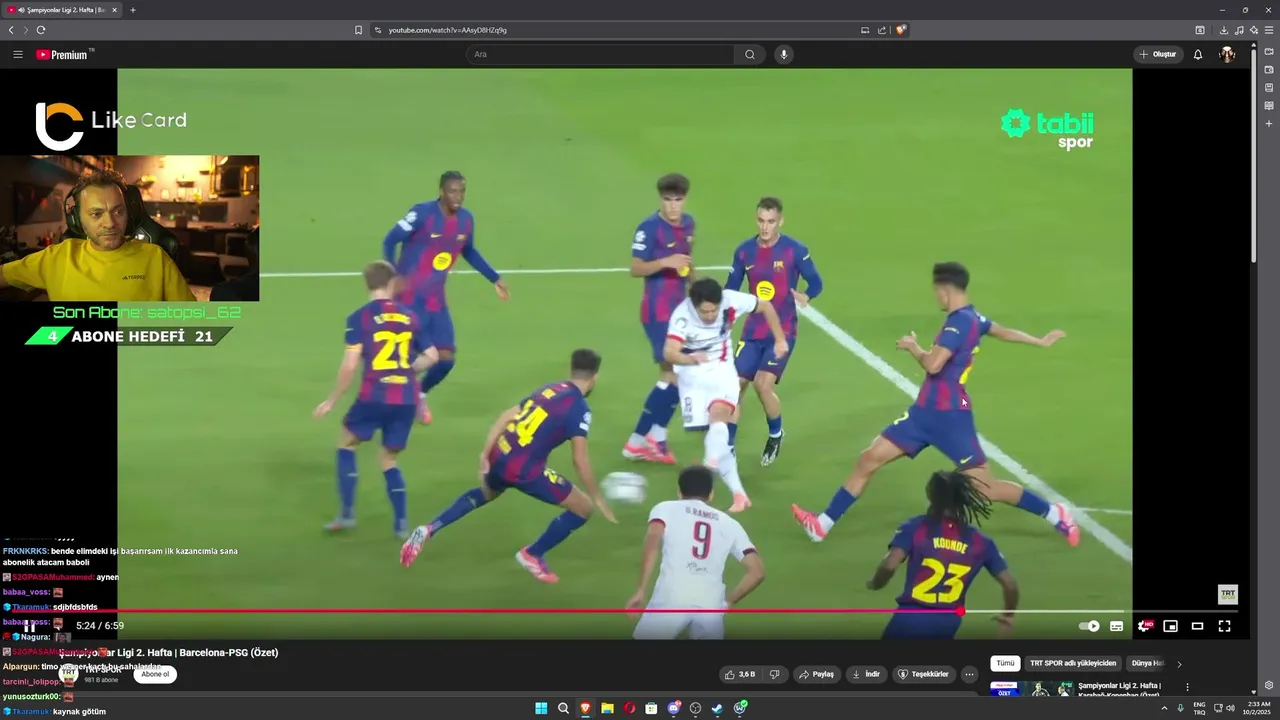Open the top sidebar panel icon
This screenshot has width=1280, height=720.
coord(1269,52)
